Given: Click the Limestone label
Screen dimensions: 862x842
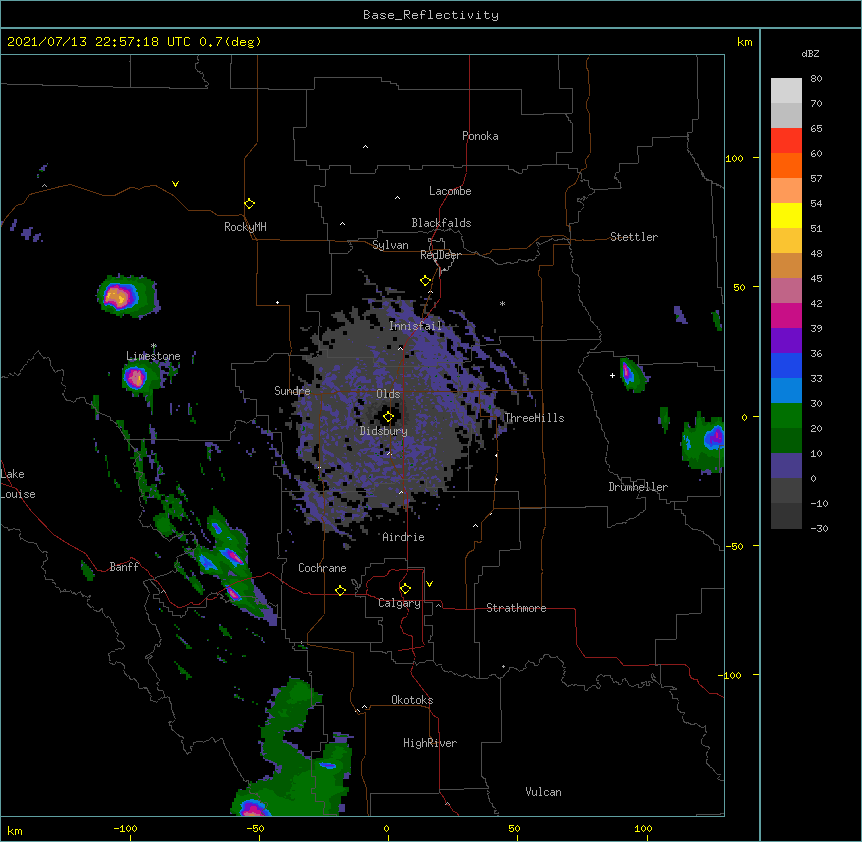Looking at the screenshot, I should click(x=153, y=356).
